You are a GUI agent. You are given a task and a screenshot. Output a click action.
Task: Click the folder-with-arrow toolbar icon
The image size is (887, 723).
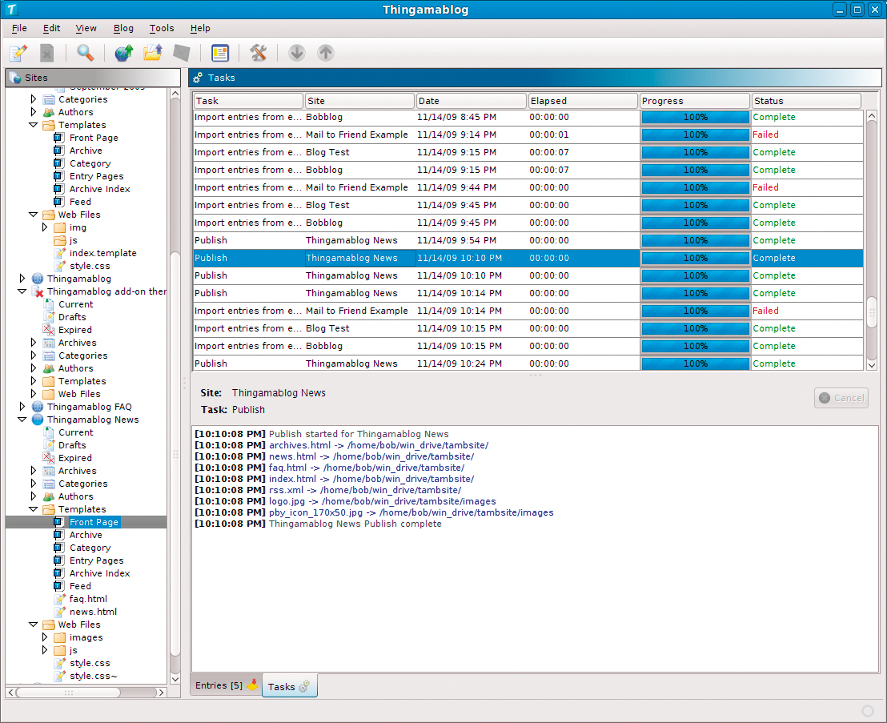(153, 53)
